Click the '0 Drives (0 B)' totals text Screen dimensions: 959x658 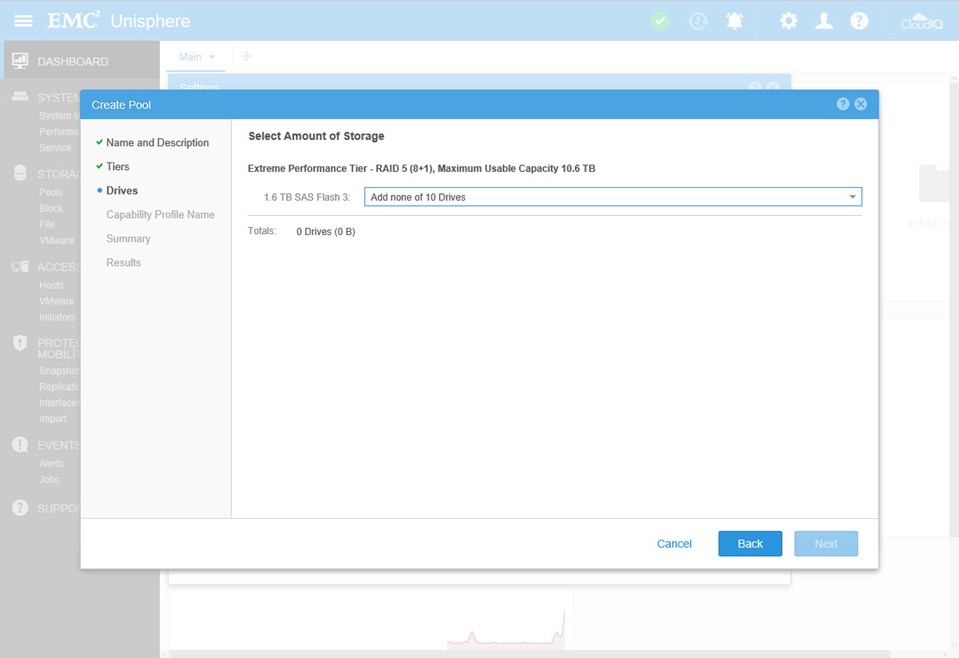click(x=325, y=231)
